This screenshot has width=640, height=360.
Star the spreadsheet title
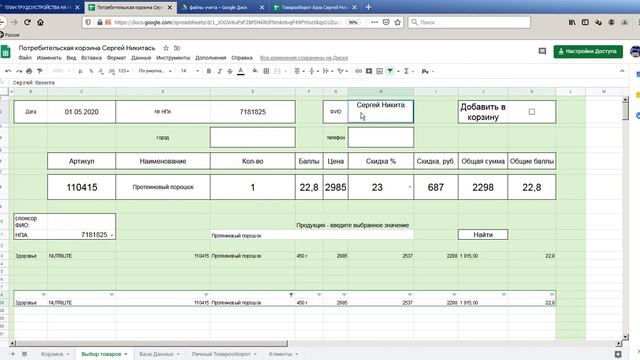pos(166,48)
